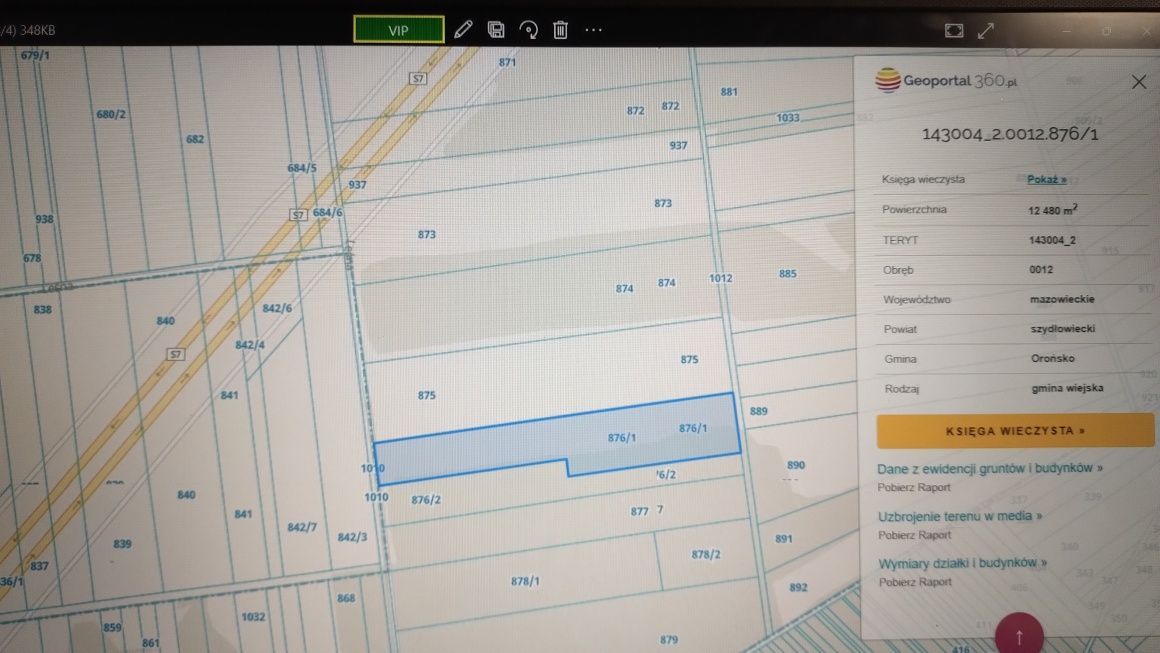Click the Pokaż » land register link

click(x=1047, y=180)
